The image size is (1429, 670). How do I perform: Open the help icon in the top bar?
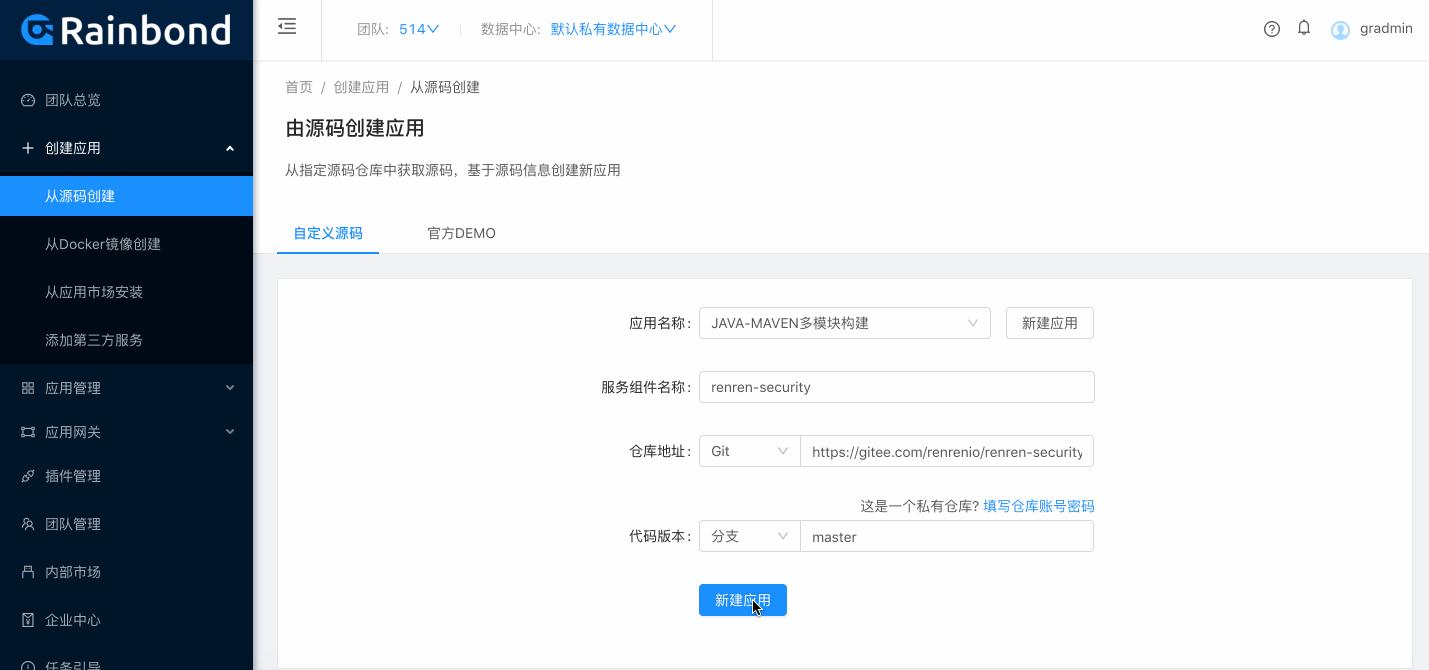[x=1271, y=29]
